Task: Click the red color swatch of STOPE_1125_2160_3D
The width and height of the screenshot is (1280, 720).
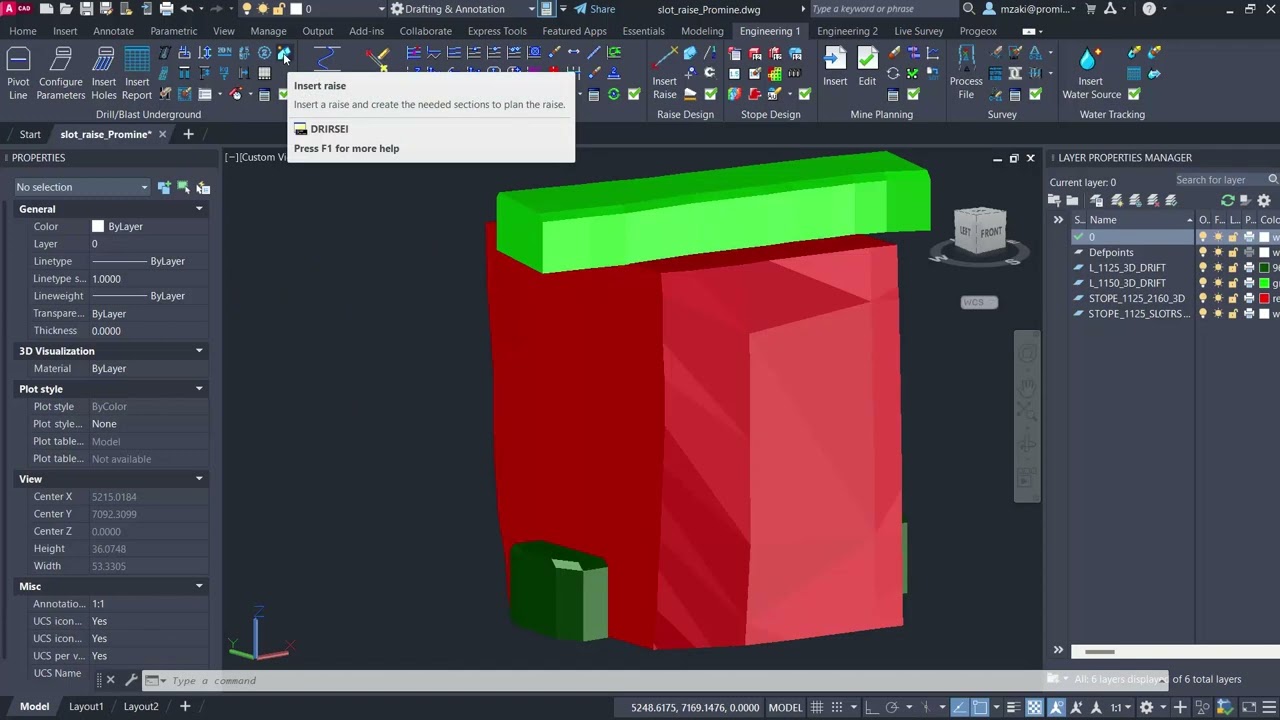Action: pyautogui.click(x=1264, y=298)
